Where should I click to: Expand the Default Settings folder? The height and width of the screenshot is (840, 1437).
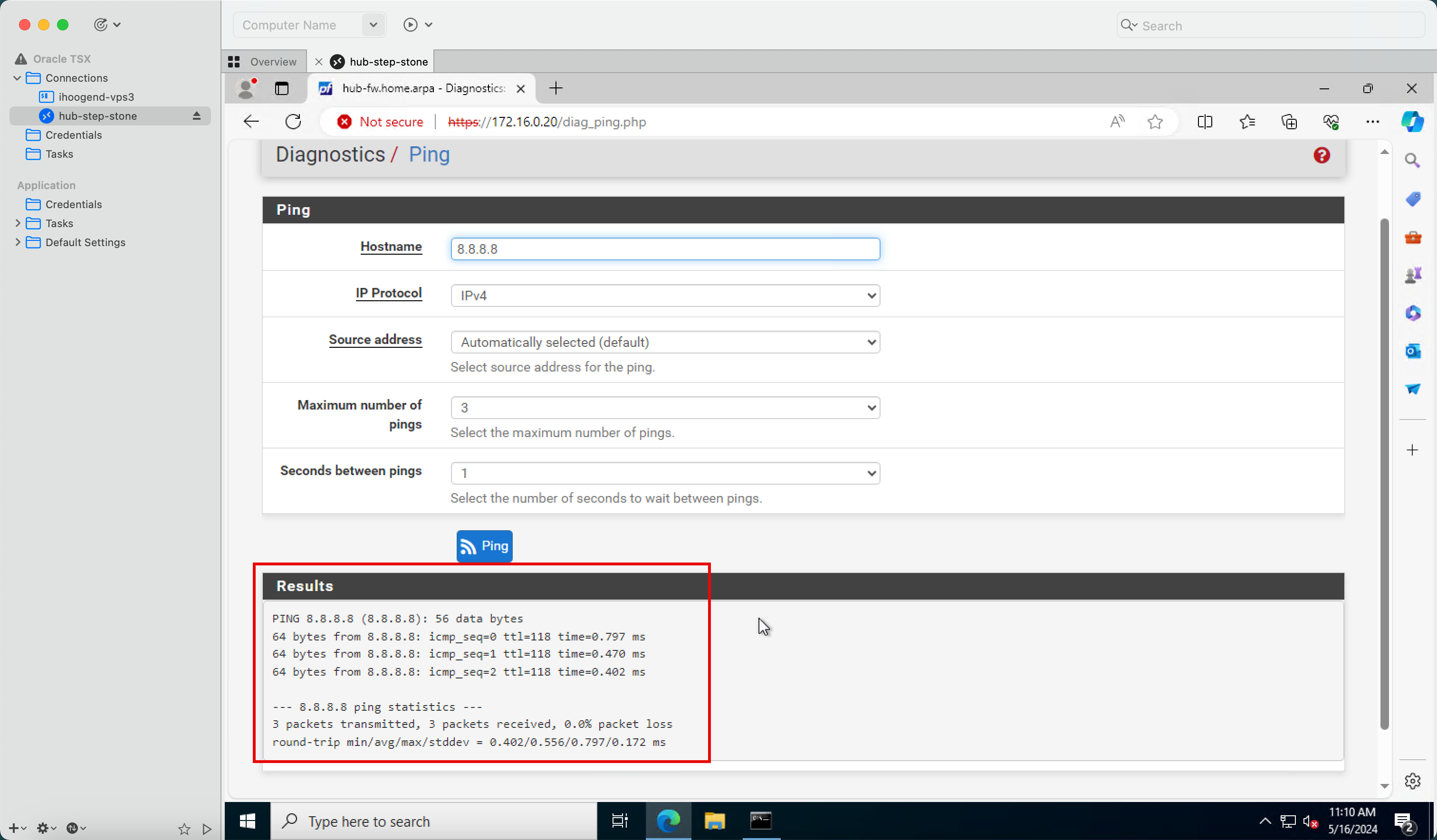point(18,242)
